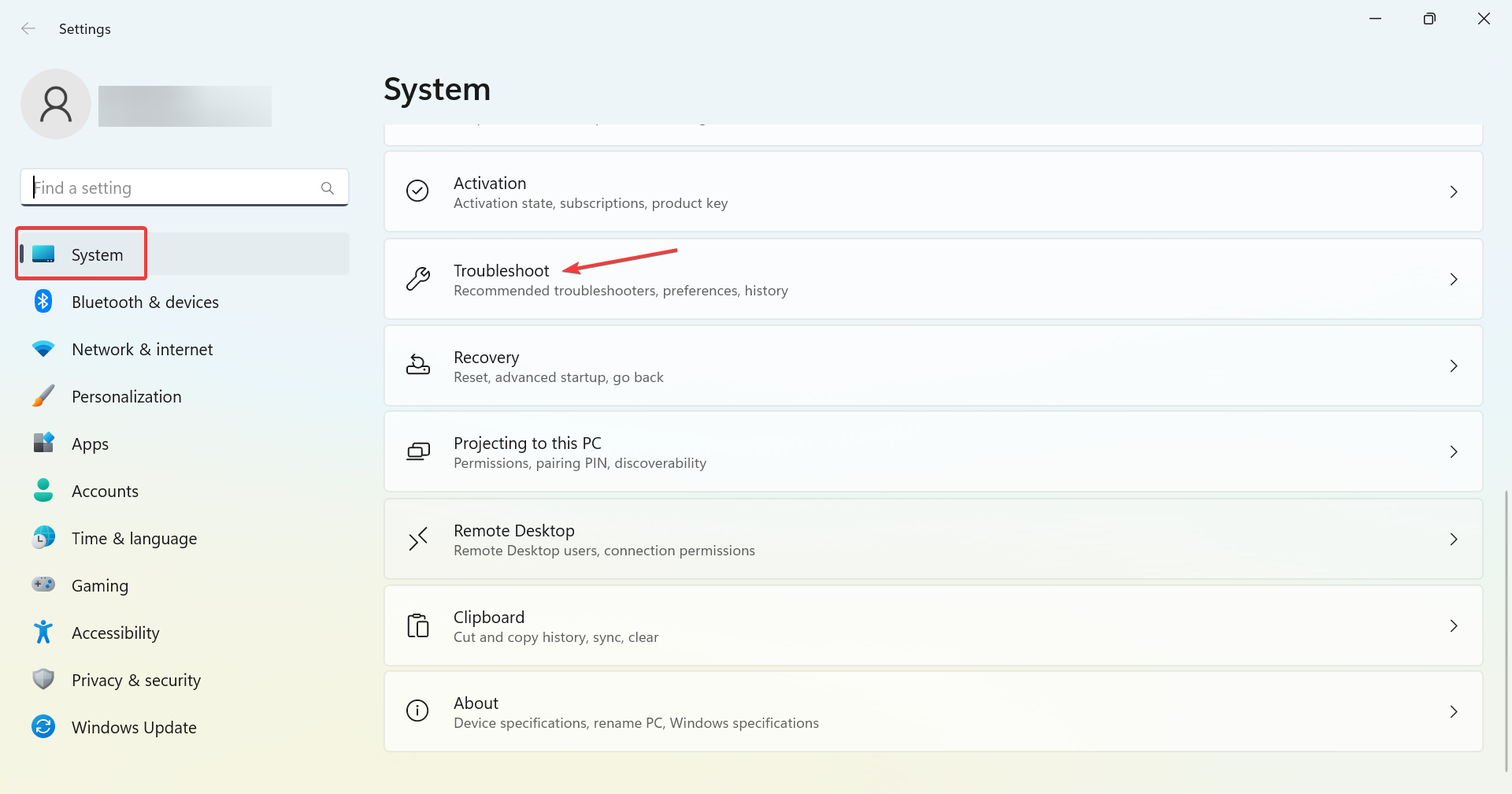1512x794 pixels.
Task: Expand the About chevron
Action: [x=1454, y=712]
